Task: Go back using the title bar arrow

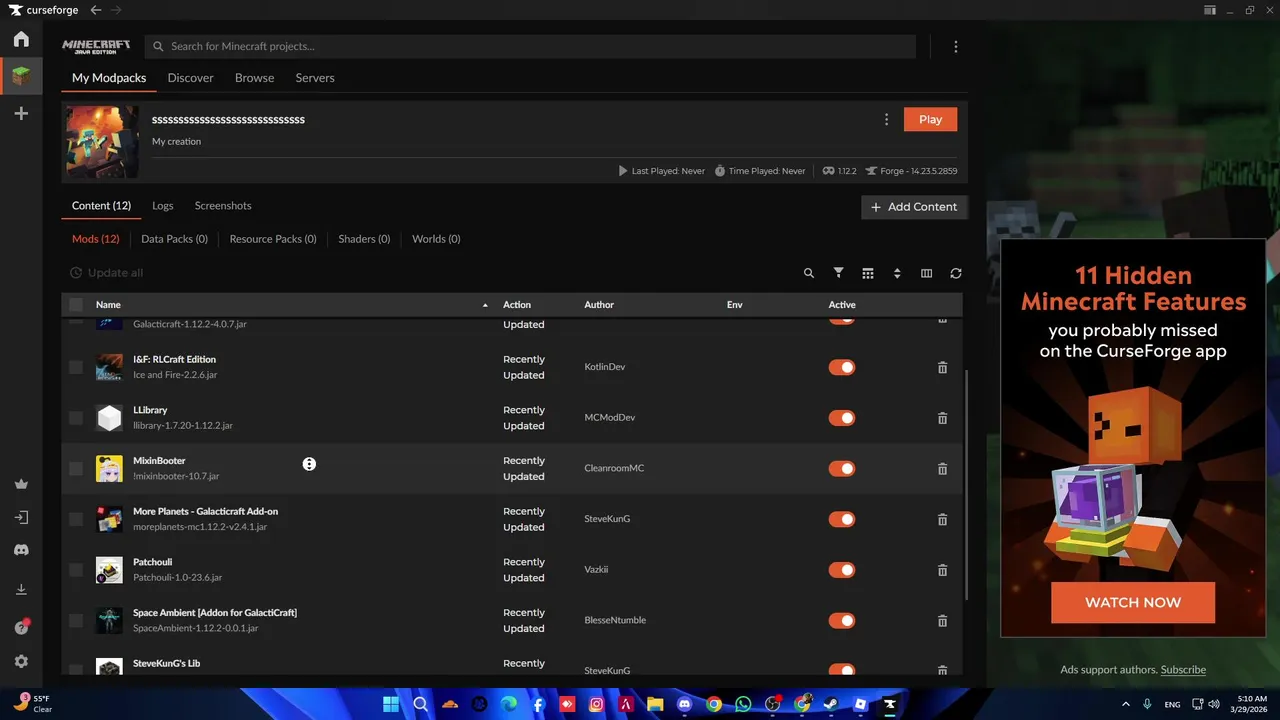Action: (96, 10)
